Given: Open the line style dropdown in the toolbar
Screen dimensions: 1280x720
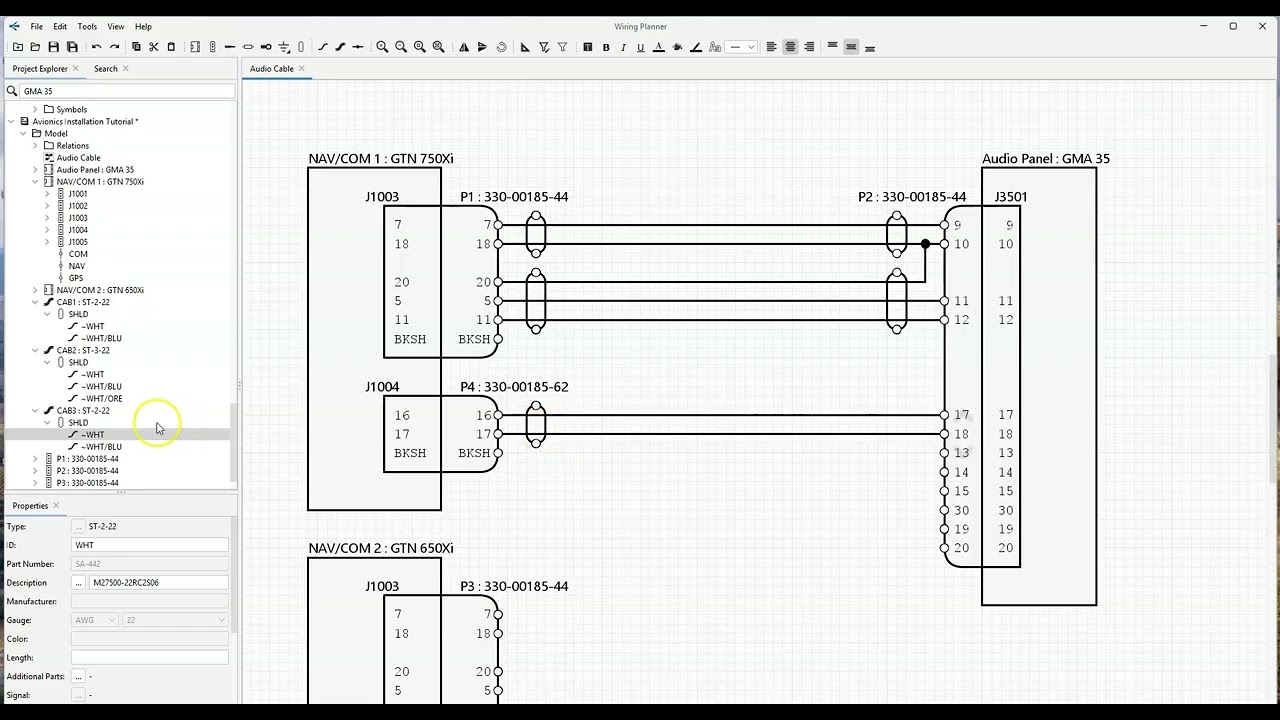Looking at the screenshot, I should coord(741,47).
